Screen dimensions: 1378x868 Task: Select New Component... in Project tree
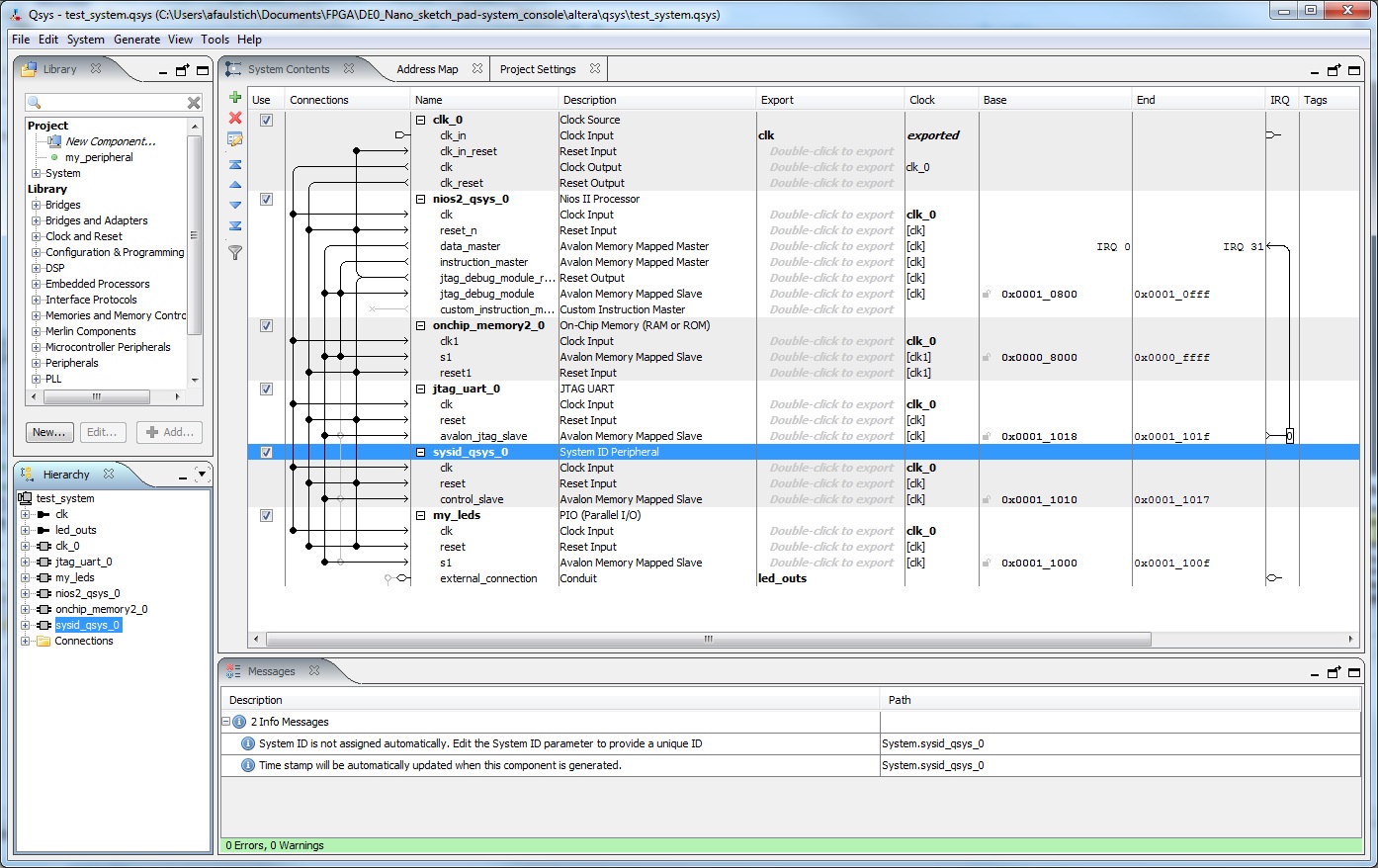[111, 141]
